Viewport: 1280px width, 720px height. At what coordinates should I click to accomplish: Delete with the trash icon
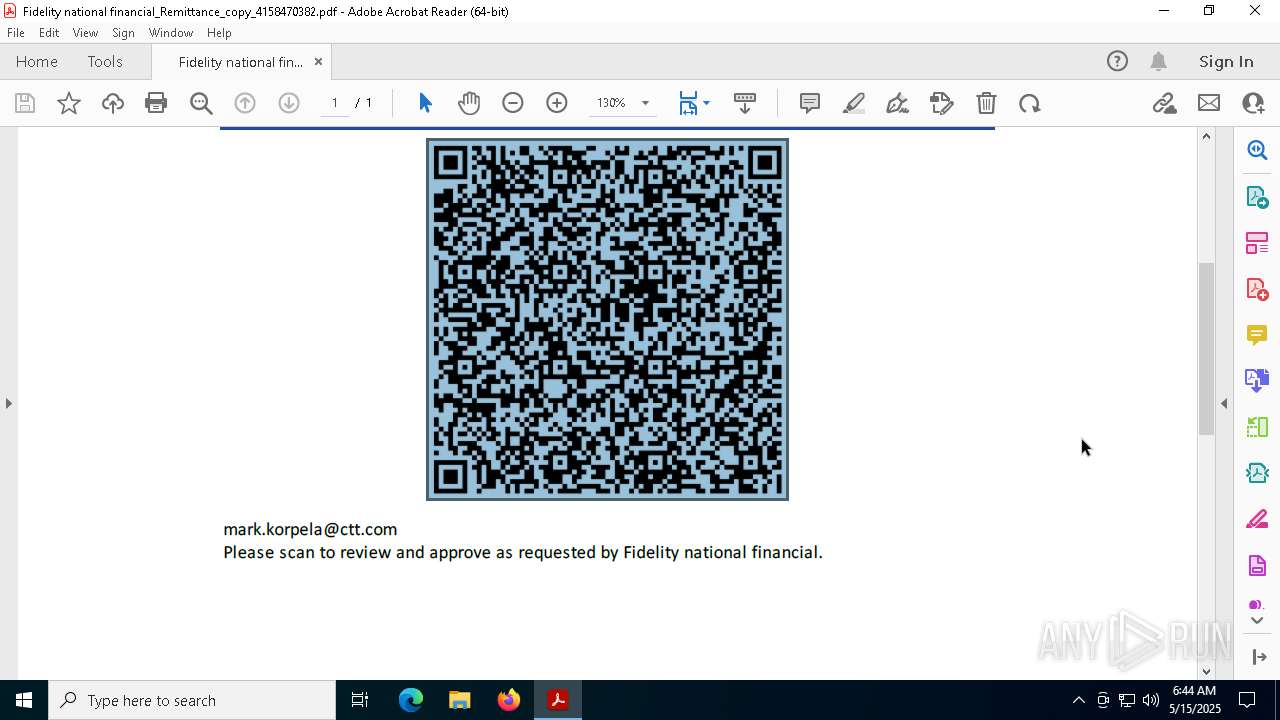986,103
